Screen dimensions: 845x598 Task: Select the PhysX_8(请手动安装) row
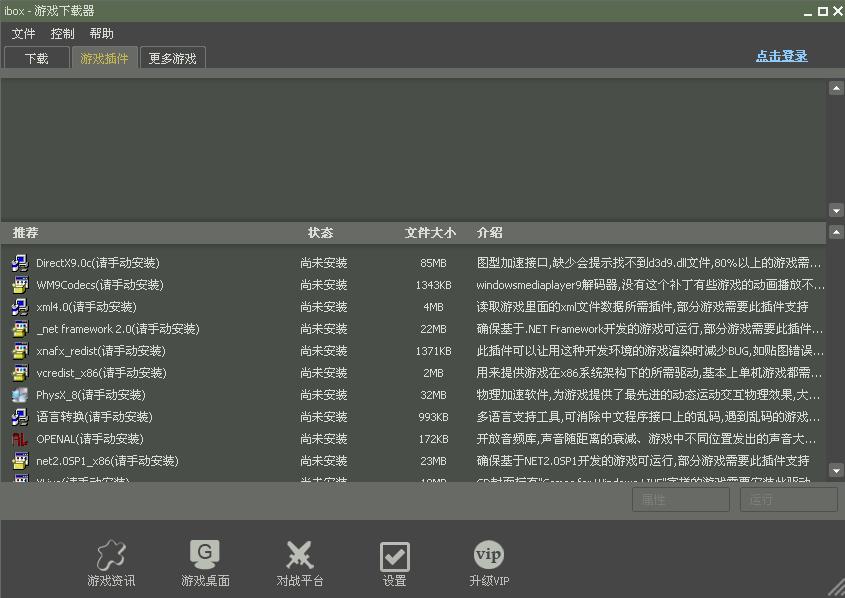point(413,395)
